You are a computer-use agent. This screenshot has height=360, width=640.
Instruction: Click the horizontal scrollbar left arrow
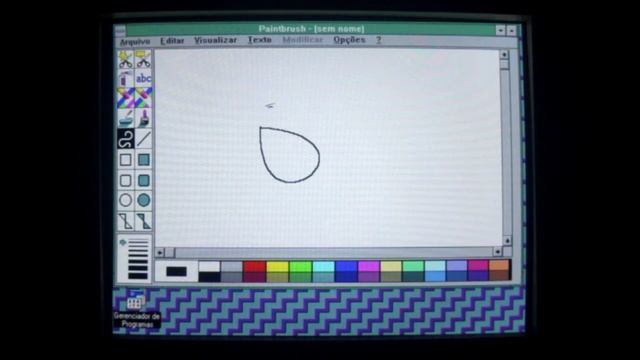coord(160,253)
